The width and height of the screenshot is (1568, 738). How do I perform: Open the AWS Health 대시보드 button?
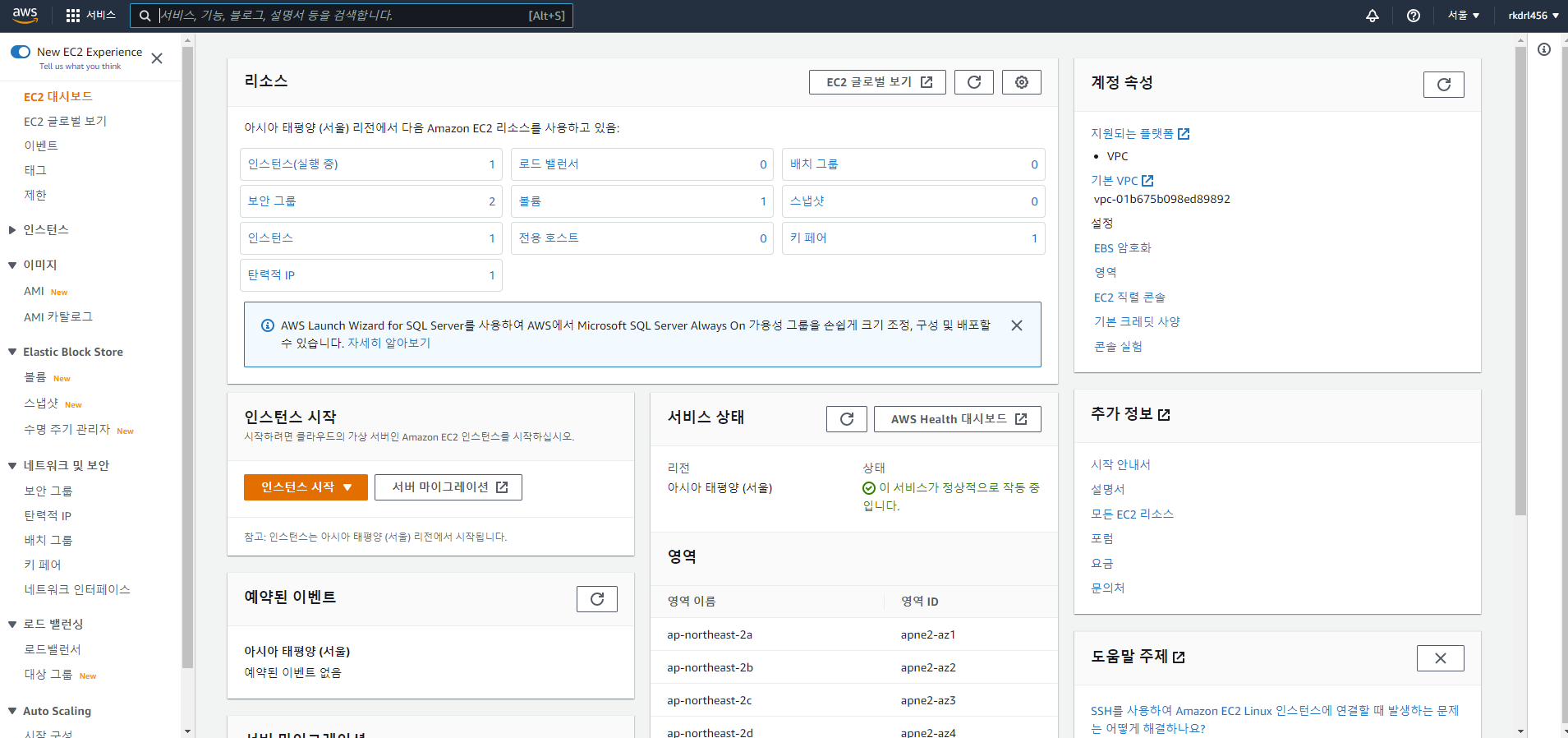958,419
